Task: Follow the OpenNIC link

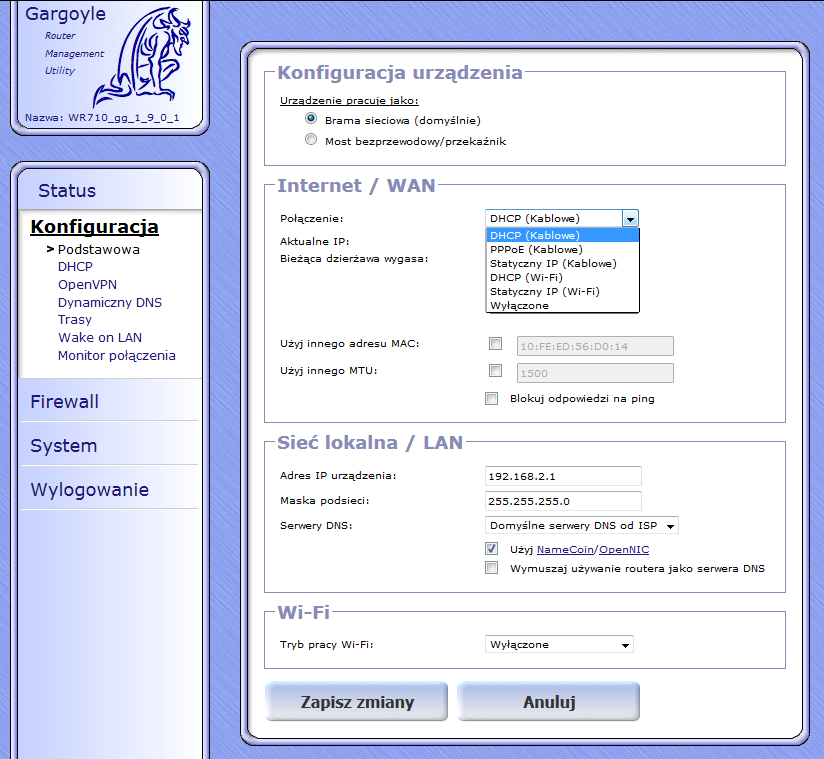Action: coord(624,550)
